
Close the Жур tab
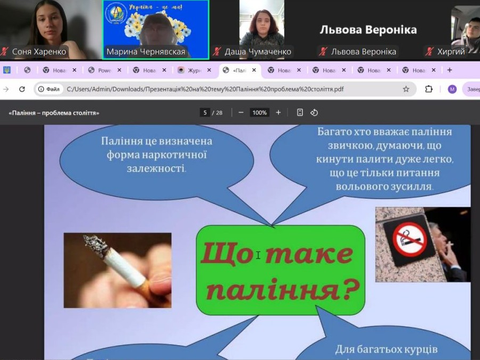coord(209,70)
